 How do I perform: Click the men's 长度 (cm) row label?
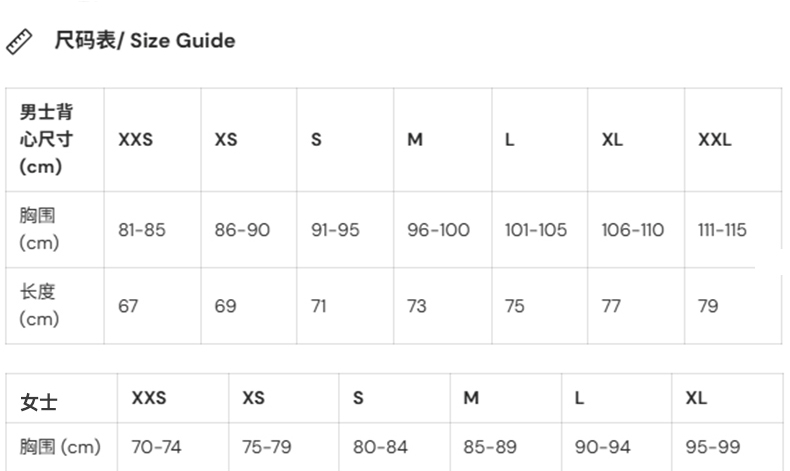40,305
